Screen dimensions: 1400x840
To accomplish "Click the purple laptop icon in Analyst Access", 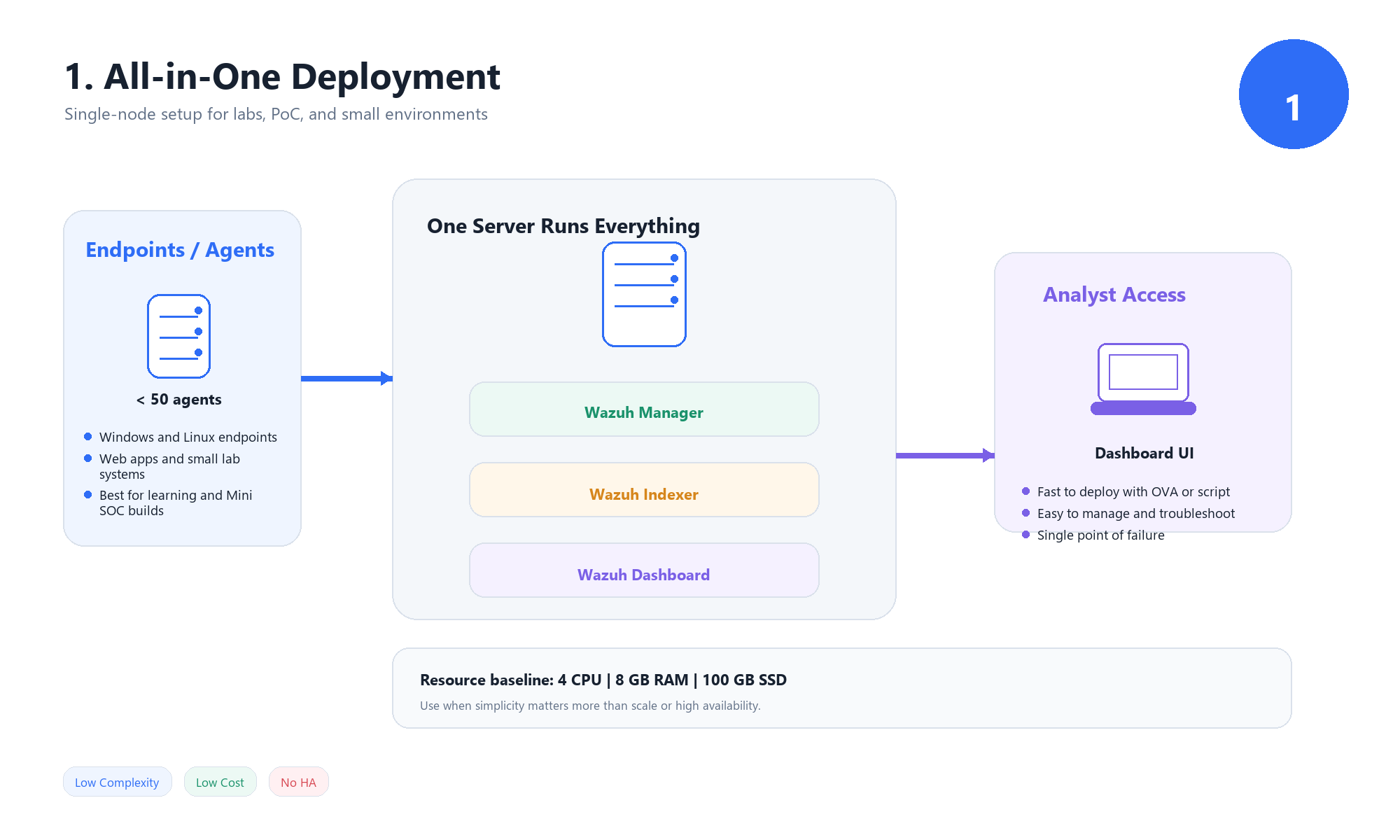I will (x=1143, y=378).
